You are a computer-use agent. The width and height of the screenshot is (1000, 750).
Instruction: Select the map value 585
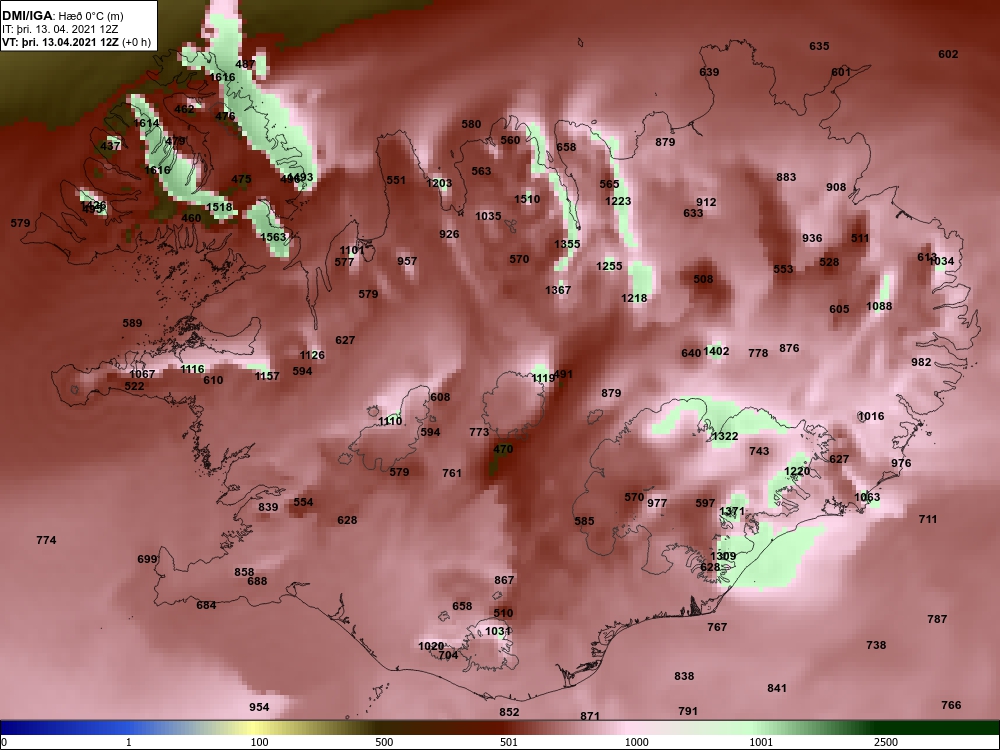pyautogui.click(x=585, y=521)
